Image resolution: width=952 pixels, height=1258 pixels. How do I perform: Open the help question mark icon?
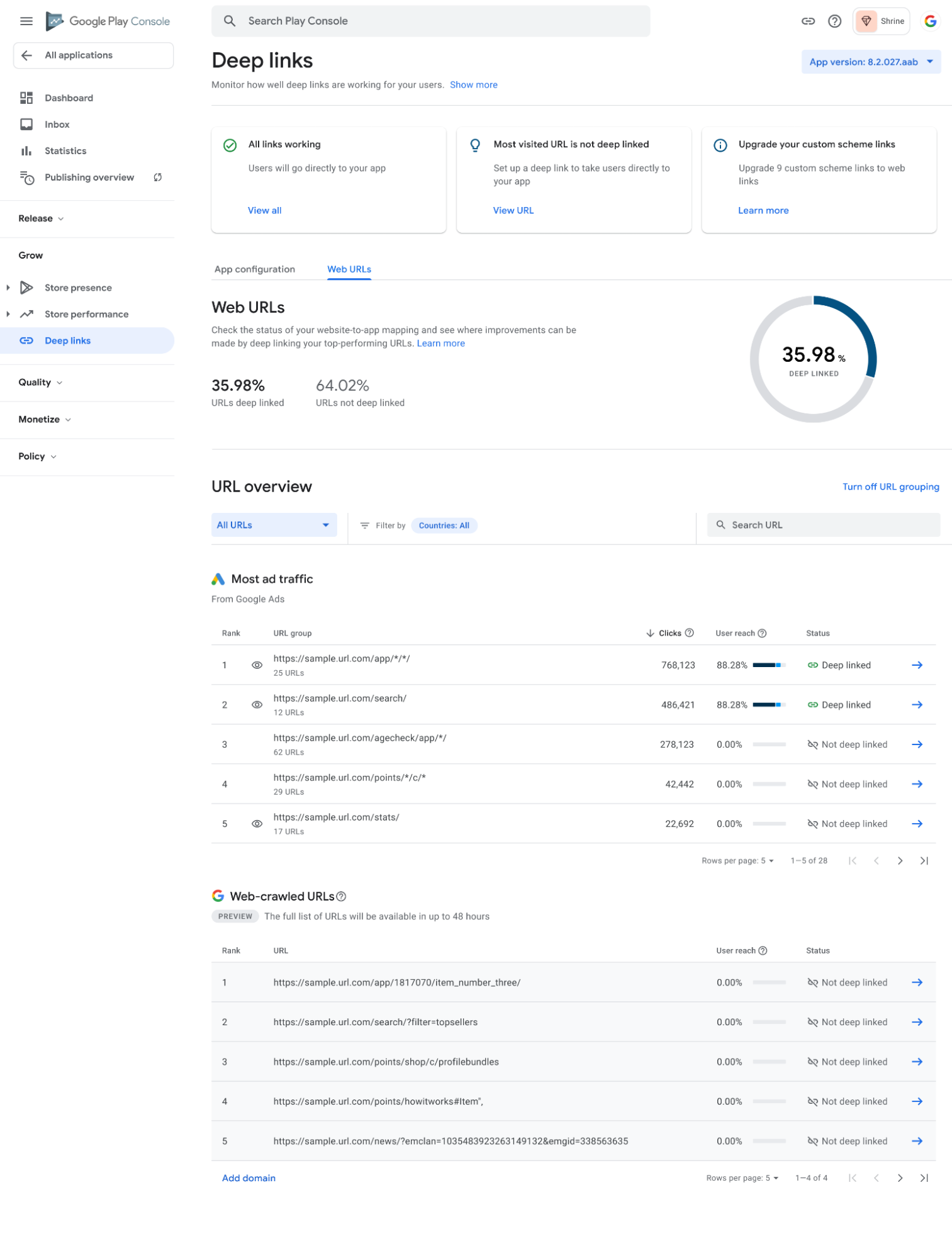834,21
